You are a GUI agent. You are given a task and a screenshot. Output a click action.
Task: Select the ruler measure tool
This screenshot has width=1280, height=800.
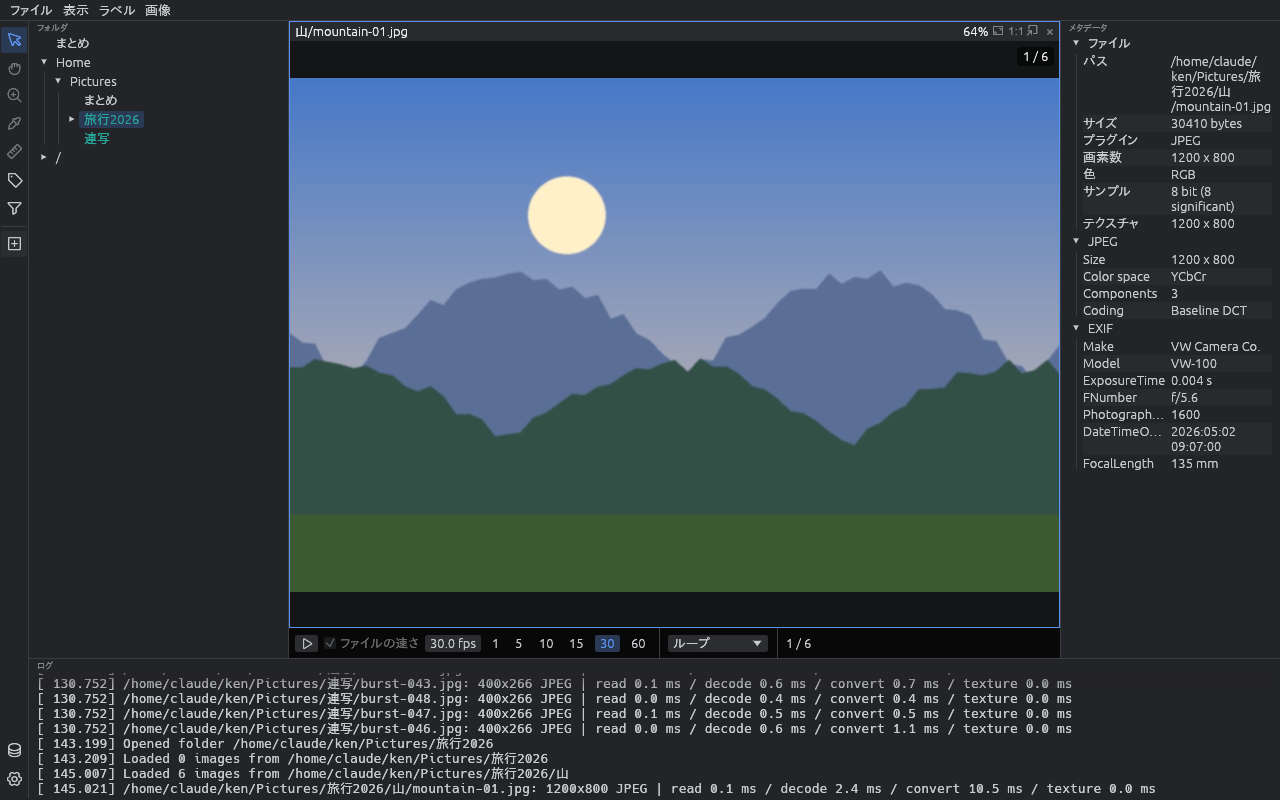pyautogui.click(x=14, y=152)
